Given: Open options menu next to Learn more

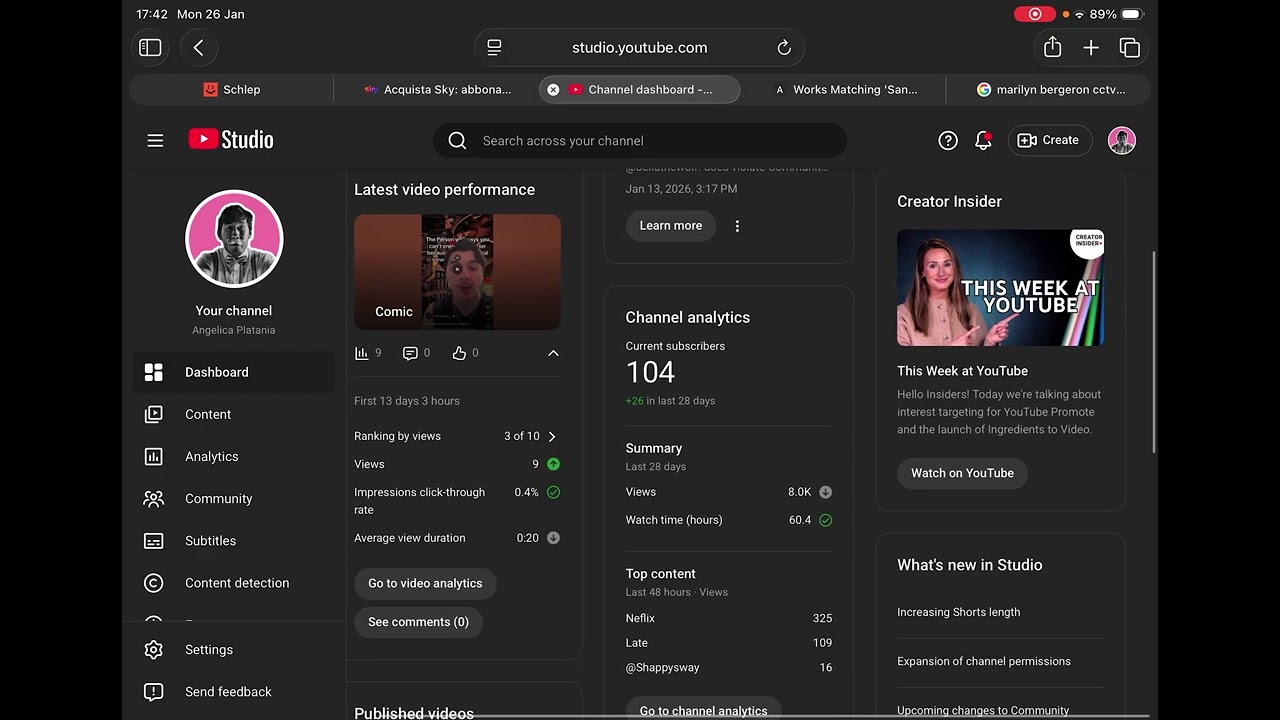Looking at the screenshot, I should point(737,226).
